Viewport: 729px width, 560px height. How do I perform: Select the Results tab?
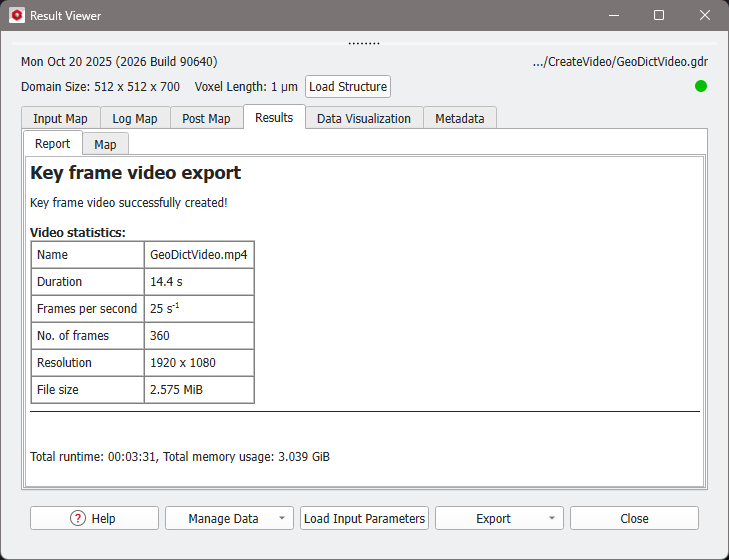(x=274, y=117)
